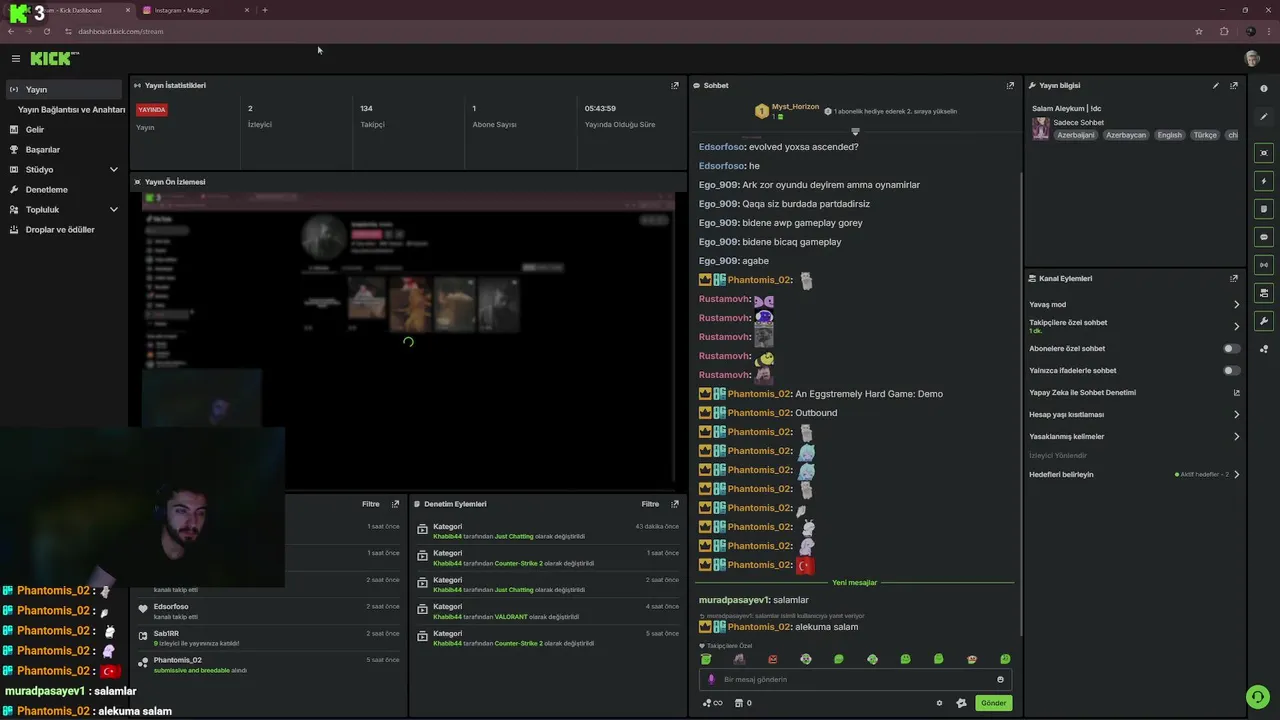Image resolution: width=1280 pixels, height=720 pixels.
Task: Open Takipçilere özel sohbet options
Action: click(1135, 326)
